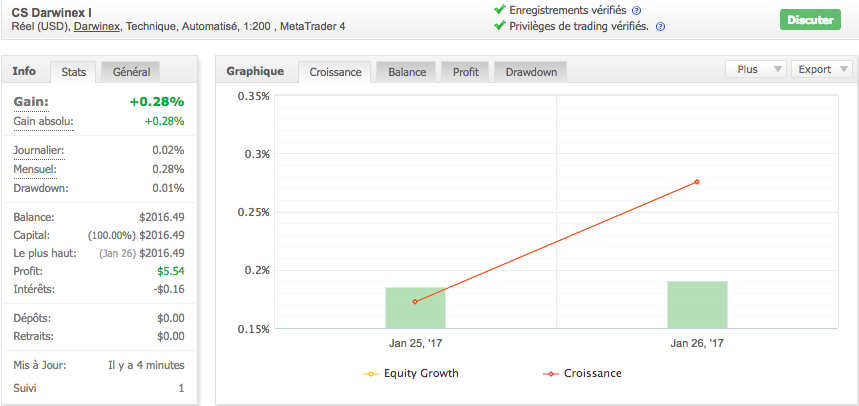Image resolution: width=859 pixels, height=406 pixels.
Task: View the Drawdown chart tab
Action: (x=531, y=72)
